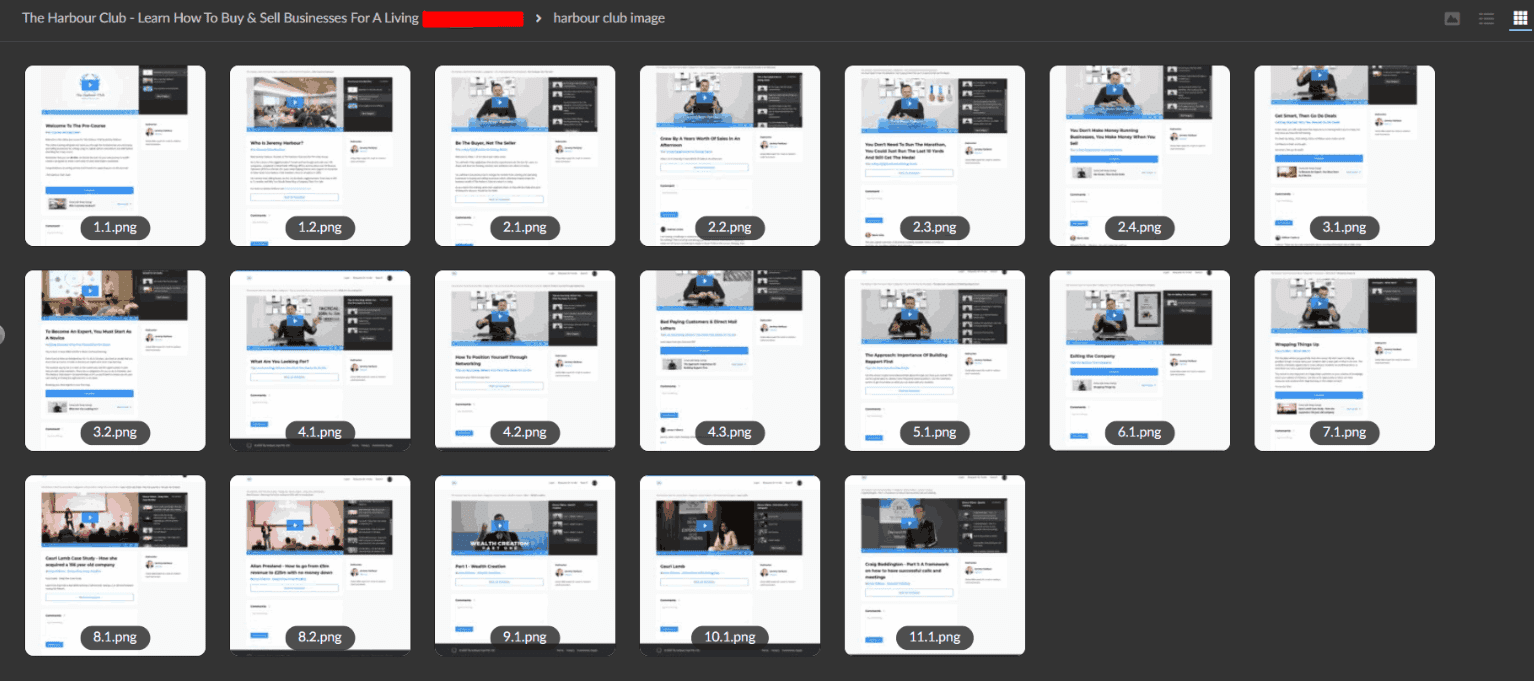Open the 2.4.png image

(x=1140, y=155)
